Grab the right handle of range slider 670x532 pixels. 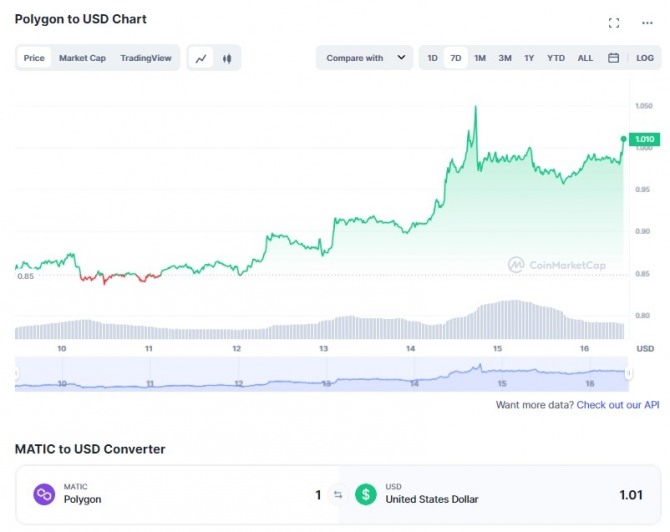tap(628, 373)
